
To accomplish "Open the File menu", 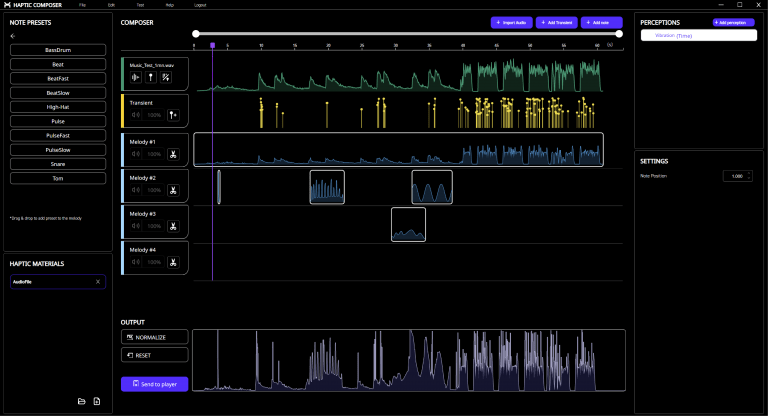I will (82, 5).
